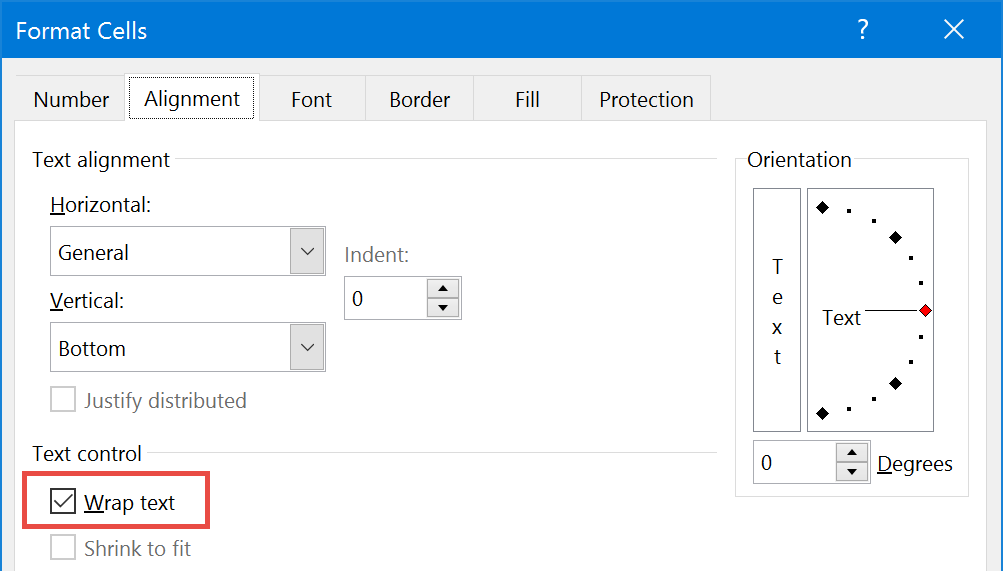Viewport: 1003px width, 571px height.
Task: Decrease indent with the down arrow
Action: [x=443, y=308]
